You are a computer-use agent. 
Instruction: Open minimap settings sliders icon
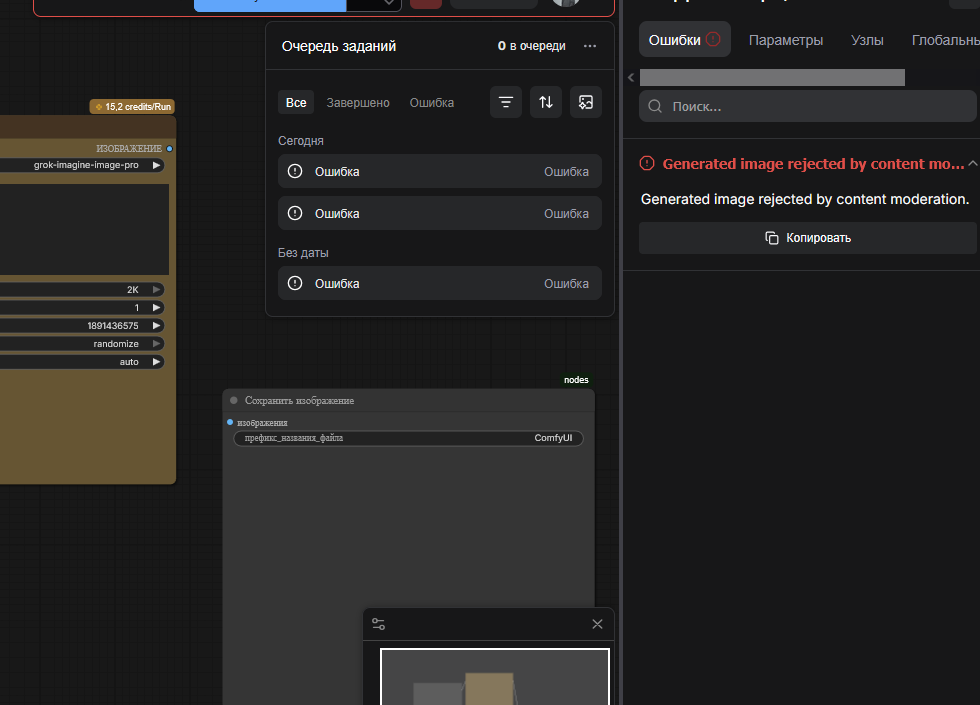379,624
